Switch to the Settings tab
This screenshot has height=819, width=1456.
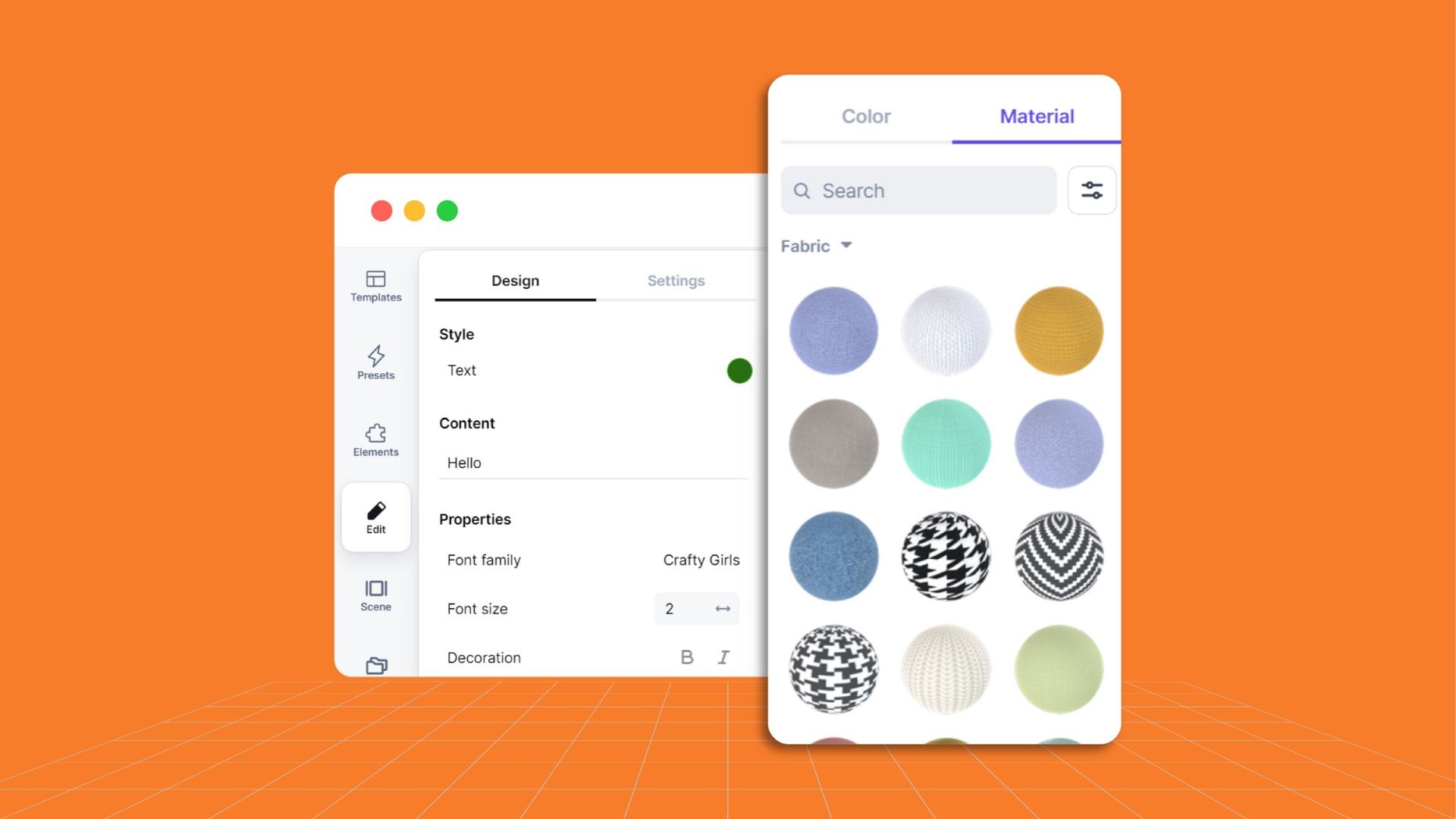(675, 280)
